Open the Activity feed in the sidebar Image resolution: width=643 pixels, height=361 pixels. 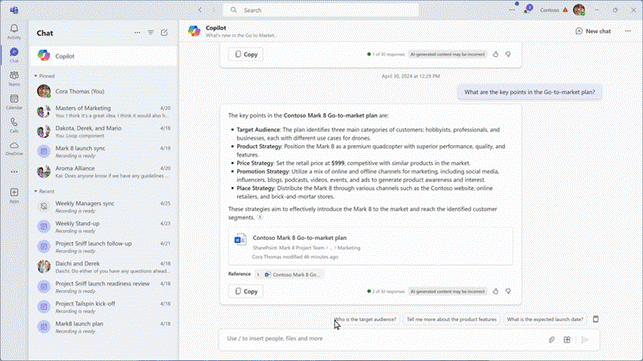coord(14,31)
